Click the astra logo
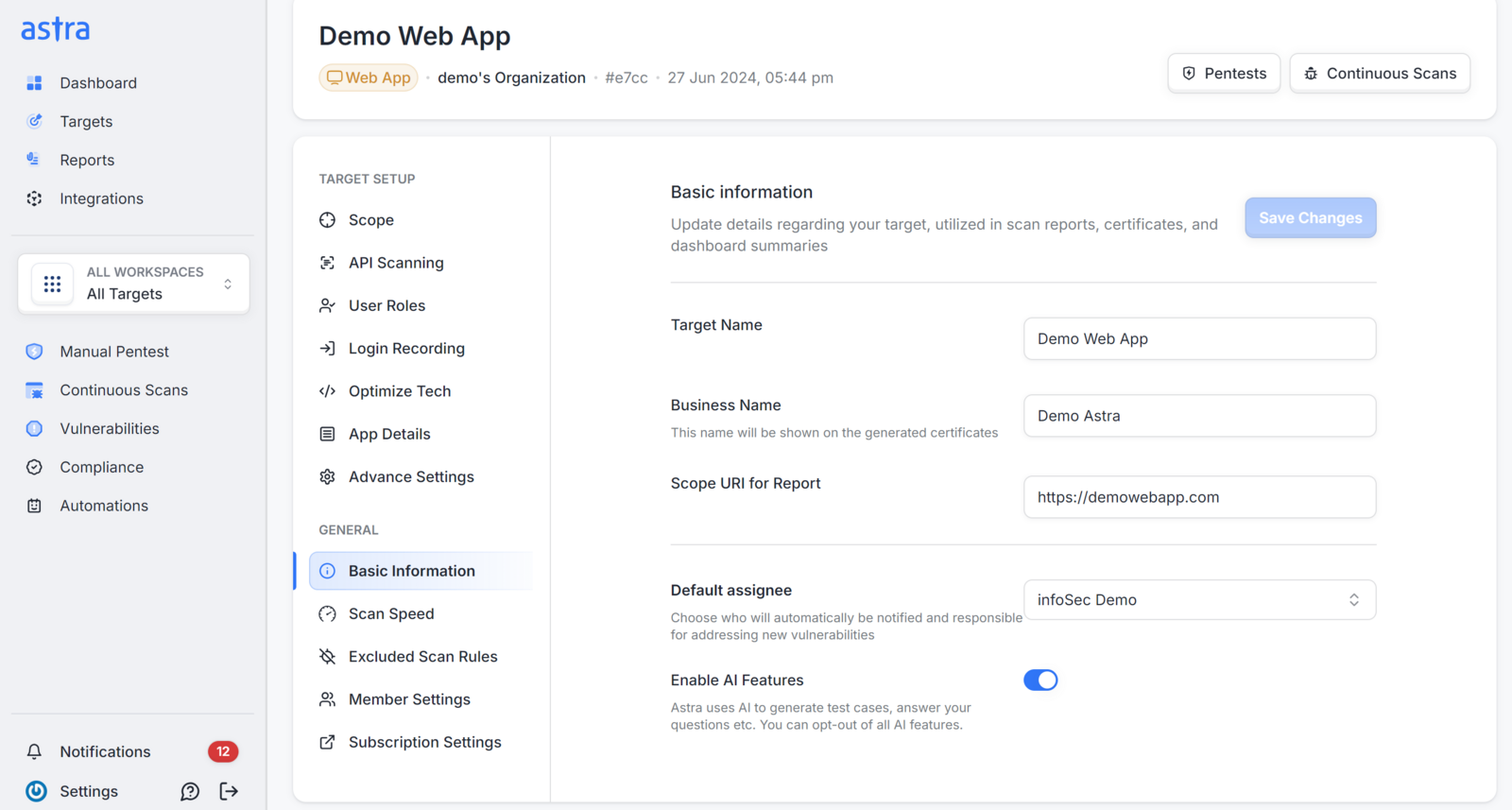 pos(56,29)
